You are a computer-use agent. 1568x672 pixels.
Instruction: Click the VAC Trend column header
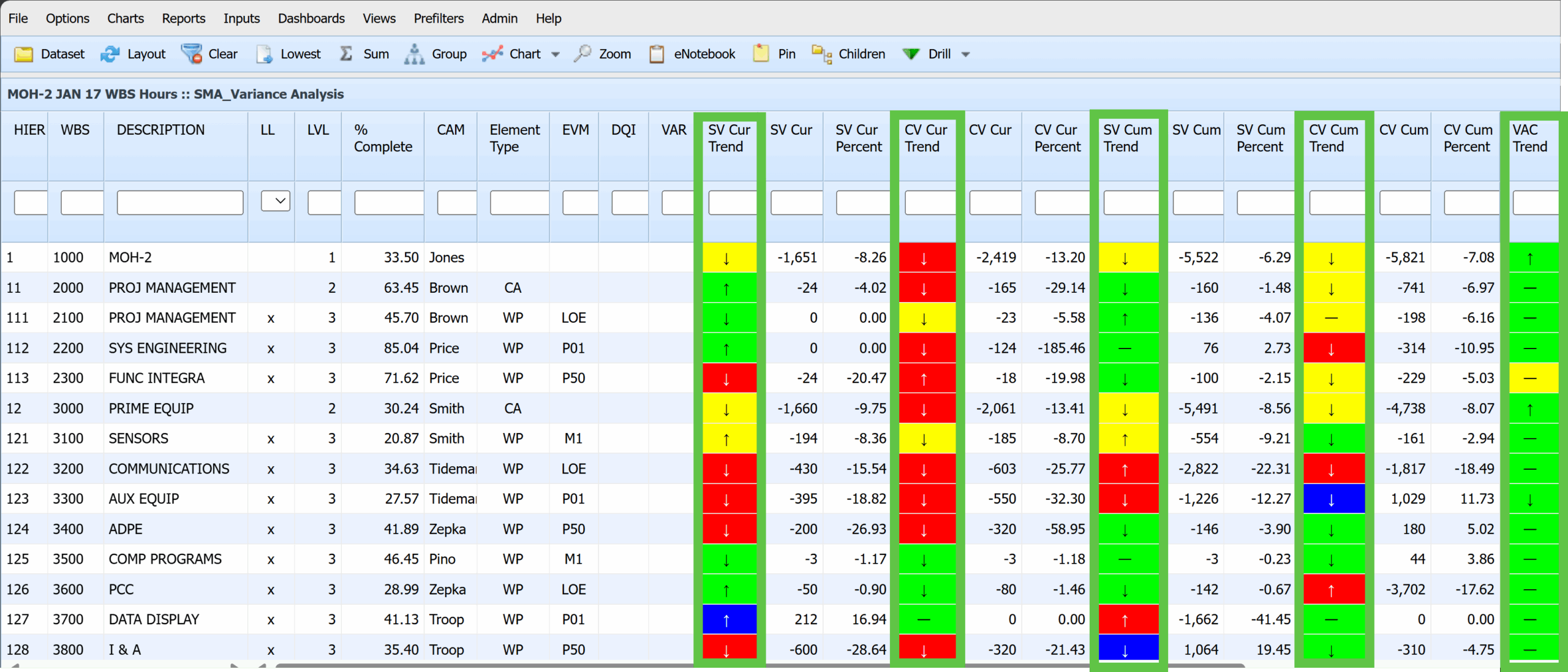click(1530, 138)
